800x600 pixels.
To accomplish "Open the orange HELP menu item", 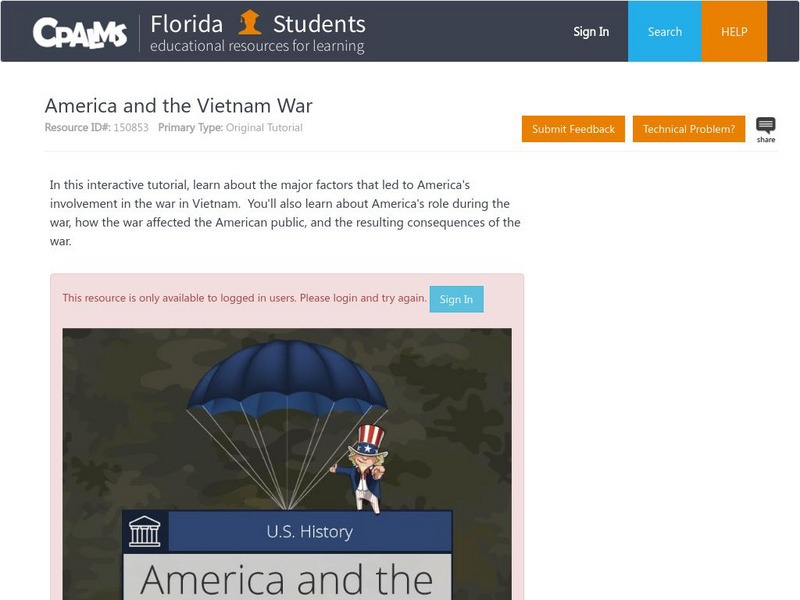I will point(735,32).
